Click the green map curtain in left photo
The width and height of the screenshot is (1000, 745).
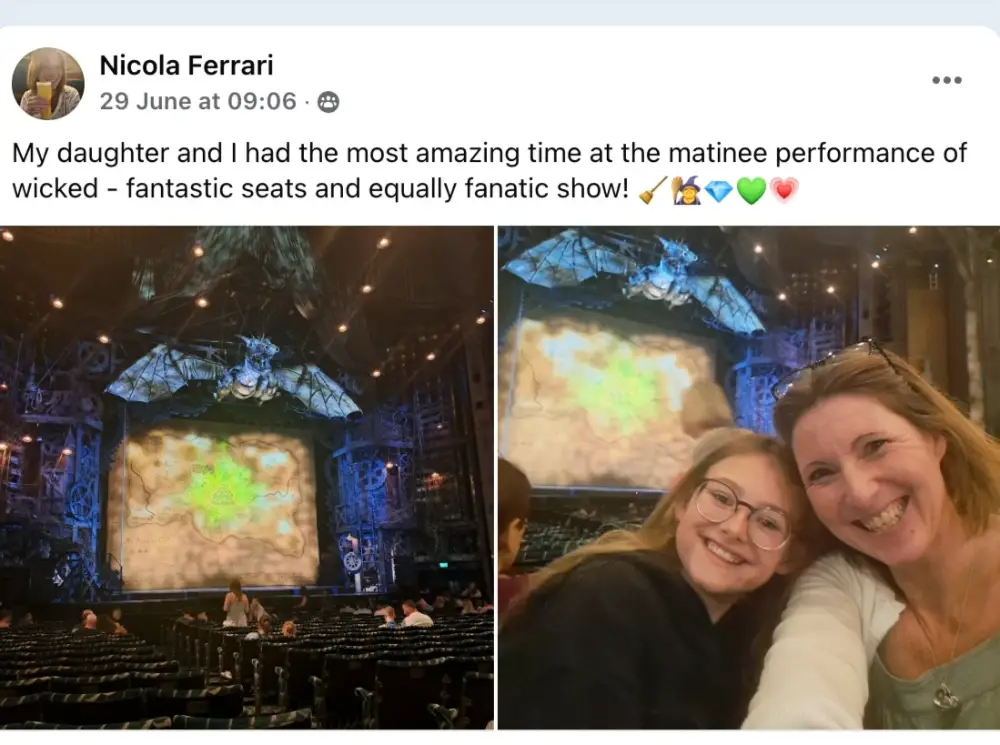click(x=214, y=505)
